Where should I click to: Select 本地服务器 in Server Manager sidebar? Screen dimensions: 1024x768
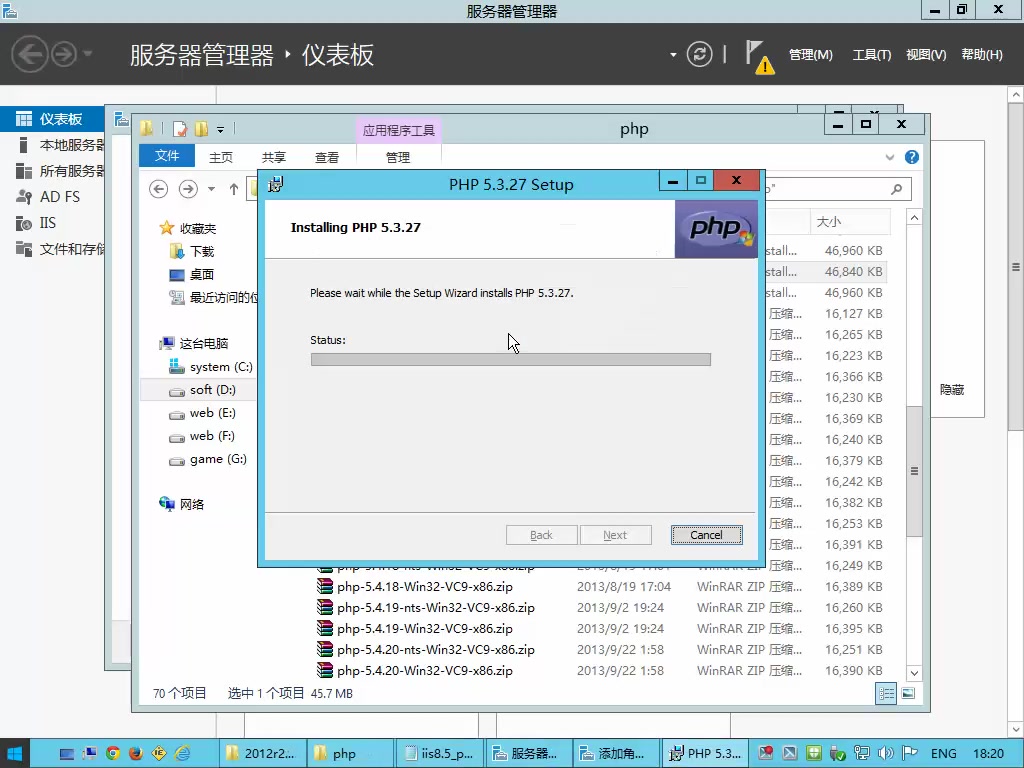(52, 145)
